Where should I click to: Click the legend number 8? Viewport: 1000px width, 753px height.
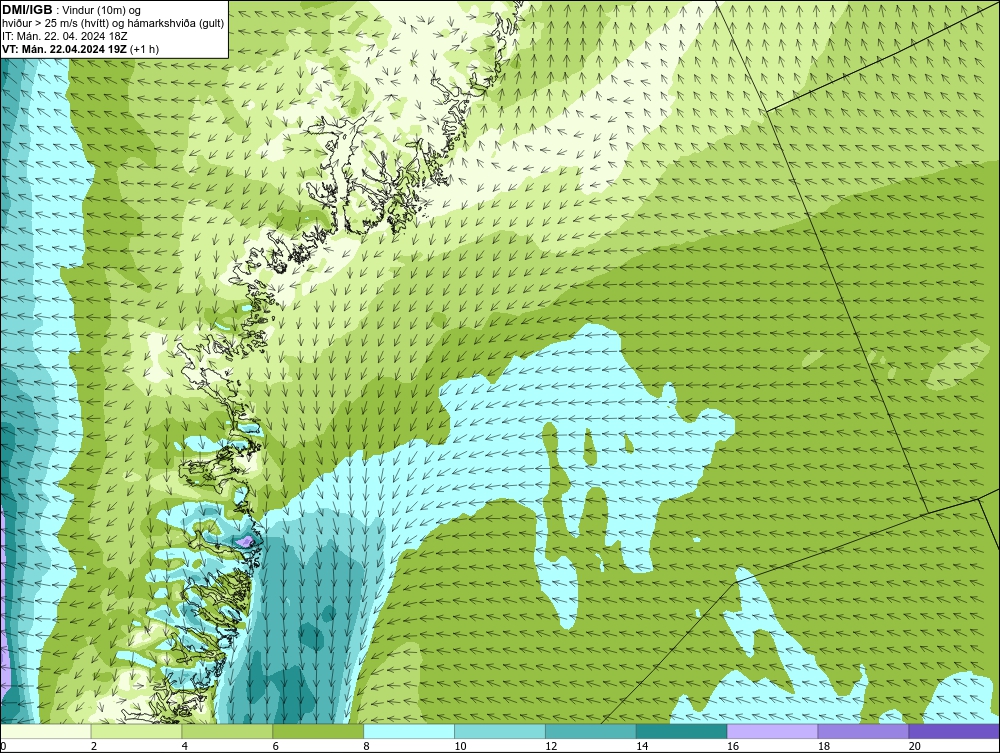pyautogui.click(x=367, y=746)
